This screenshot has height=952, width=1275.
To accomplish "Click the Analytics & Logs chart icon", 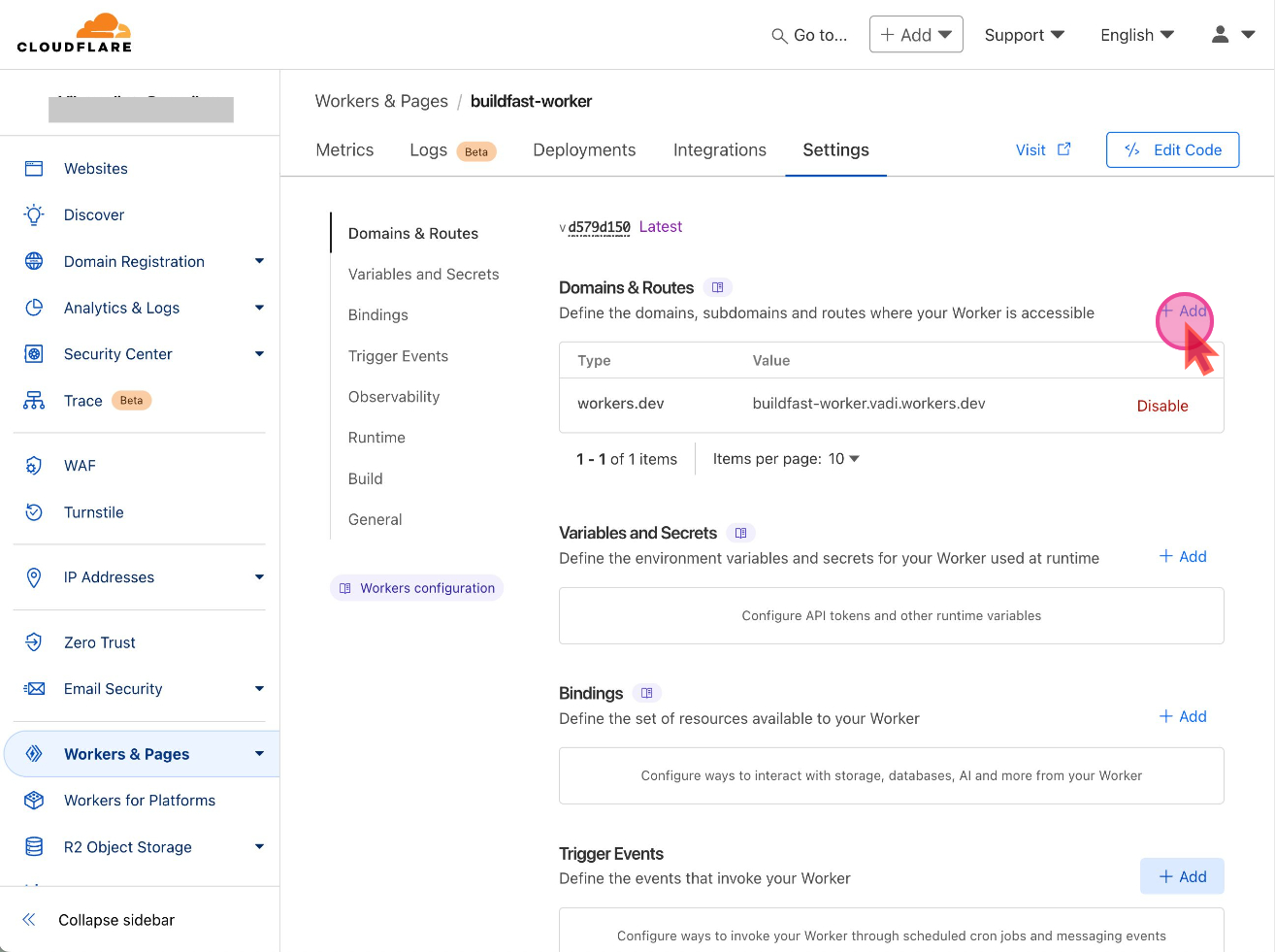I will pos(34,308).
